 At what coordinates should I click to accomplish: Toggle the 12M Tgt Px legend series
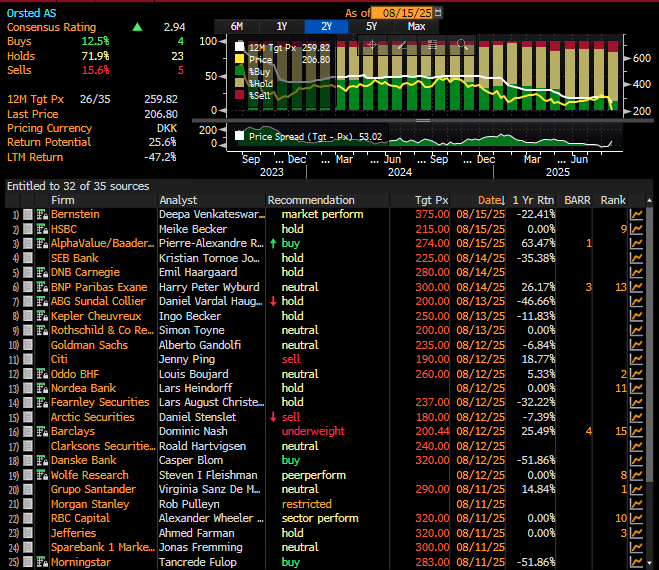coord(240,46)
